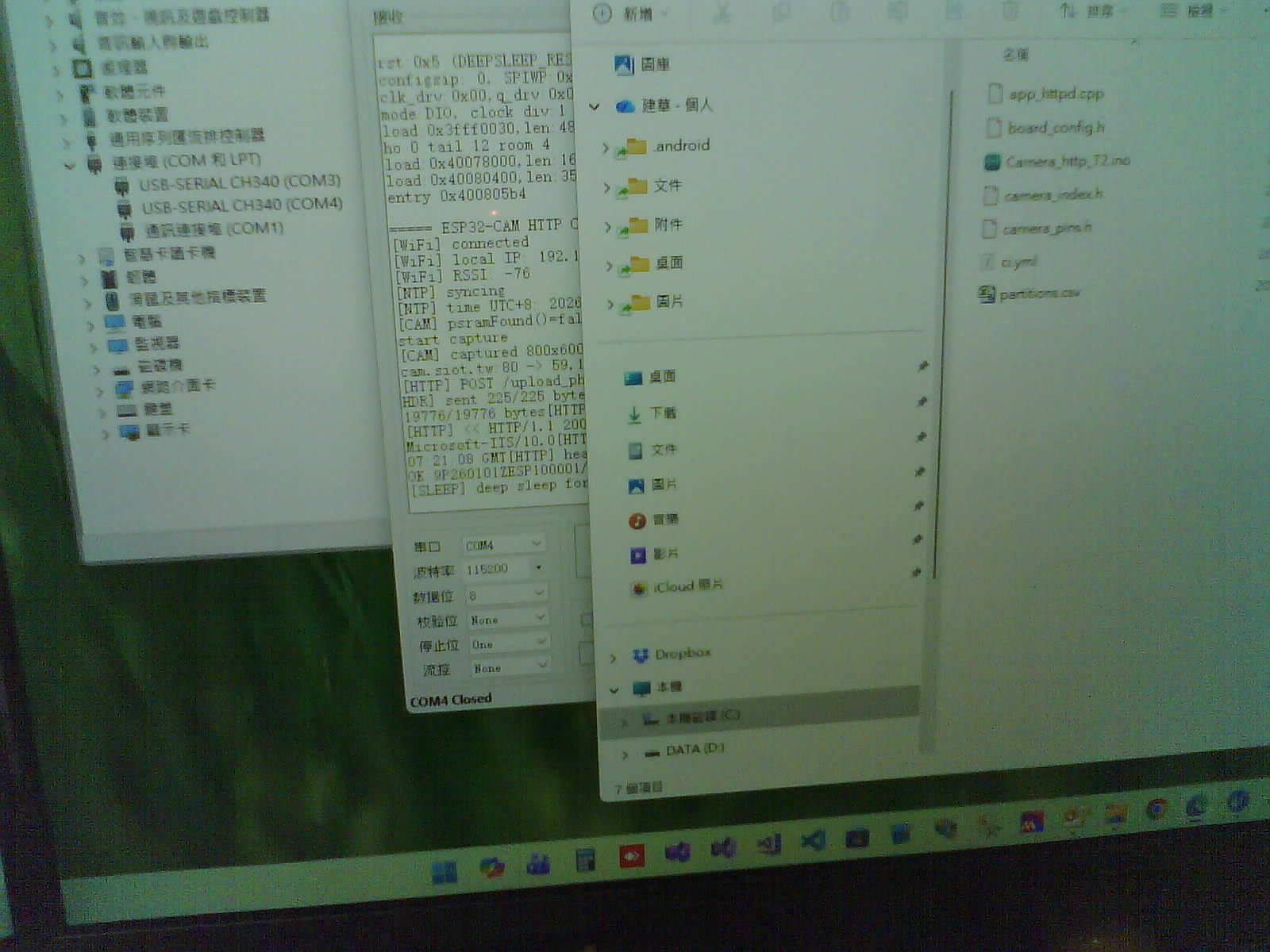Launch Calculator from the taskbar

tap(585, 861)
